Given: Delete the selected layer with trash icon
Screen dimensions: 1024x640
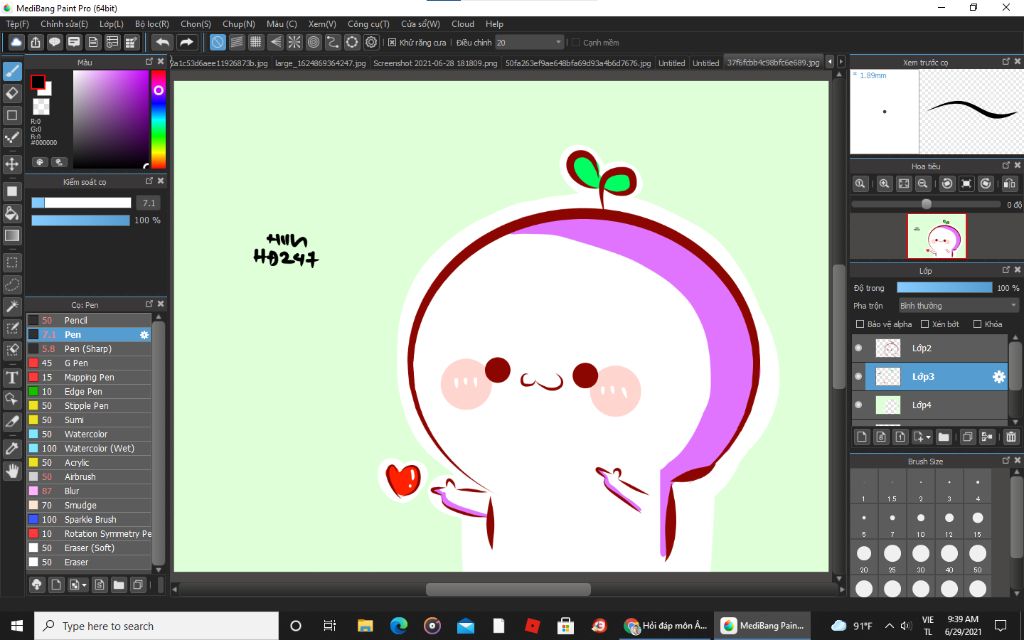Looking at the screenshot, I should point(1011,437).
